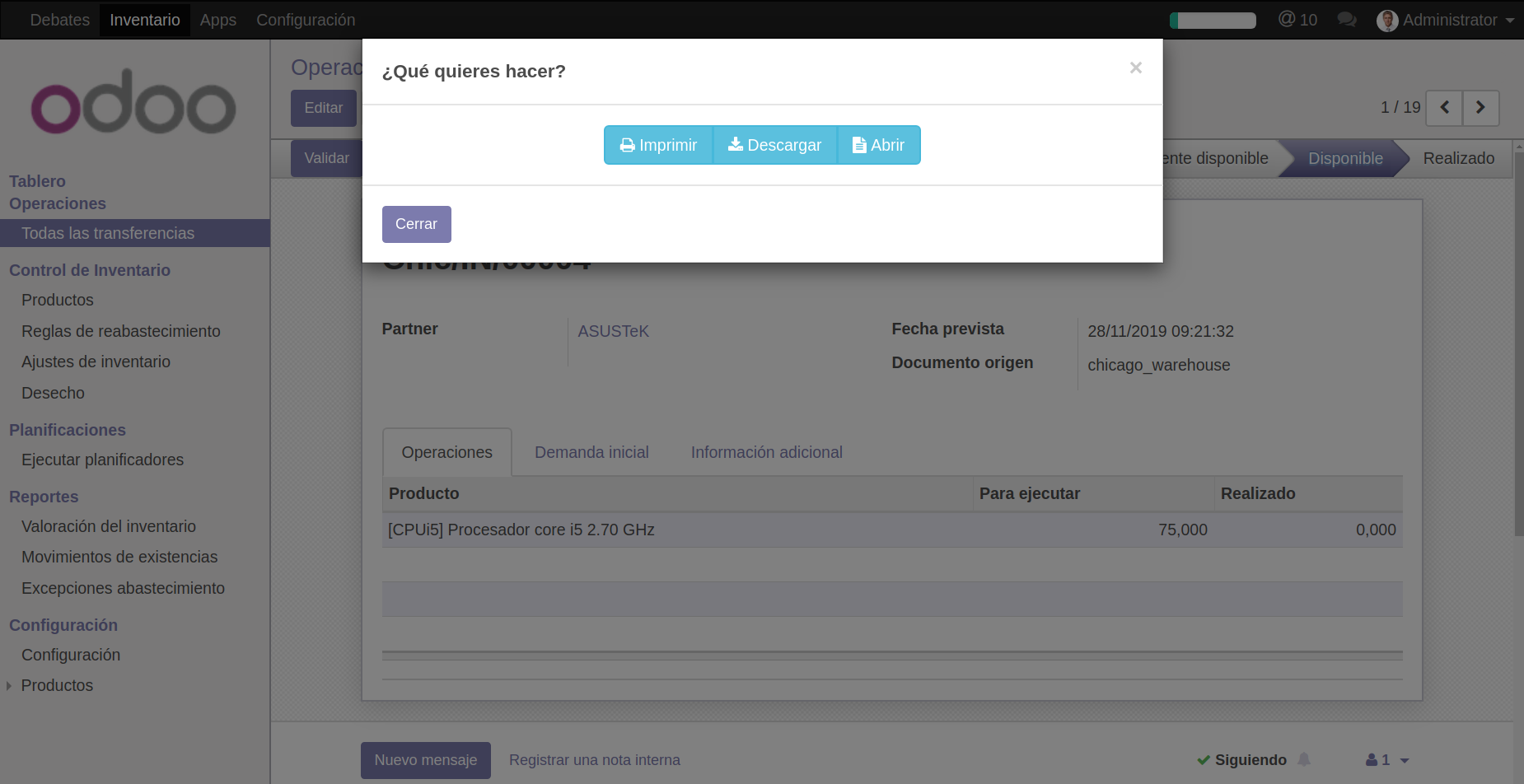Open the followers count dropdown
The height and width of the screenshot is (784, 1524).
[1387, 760]
